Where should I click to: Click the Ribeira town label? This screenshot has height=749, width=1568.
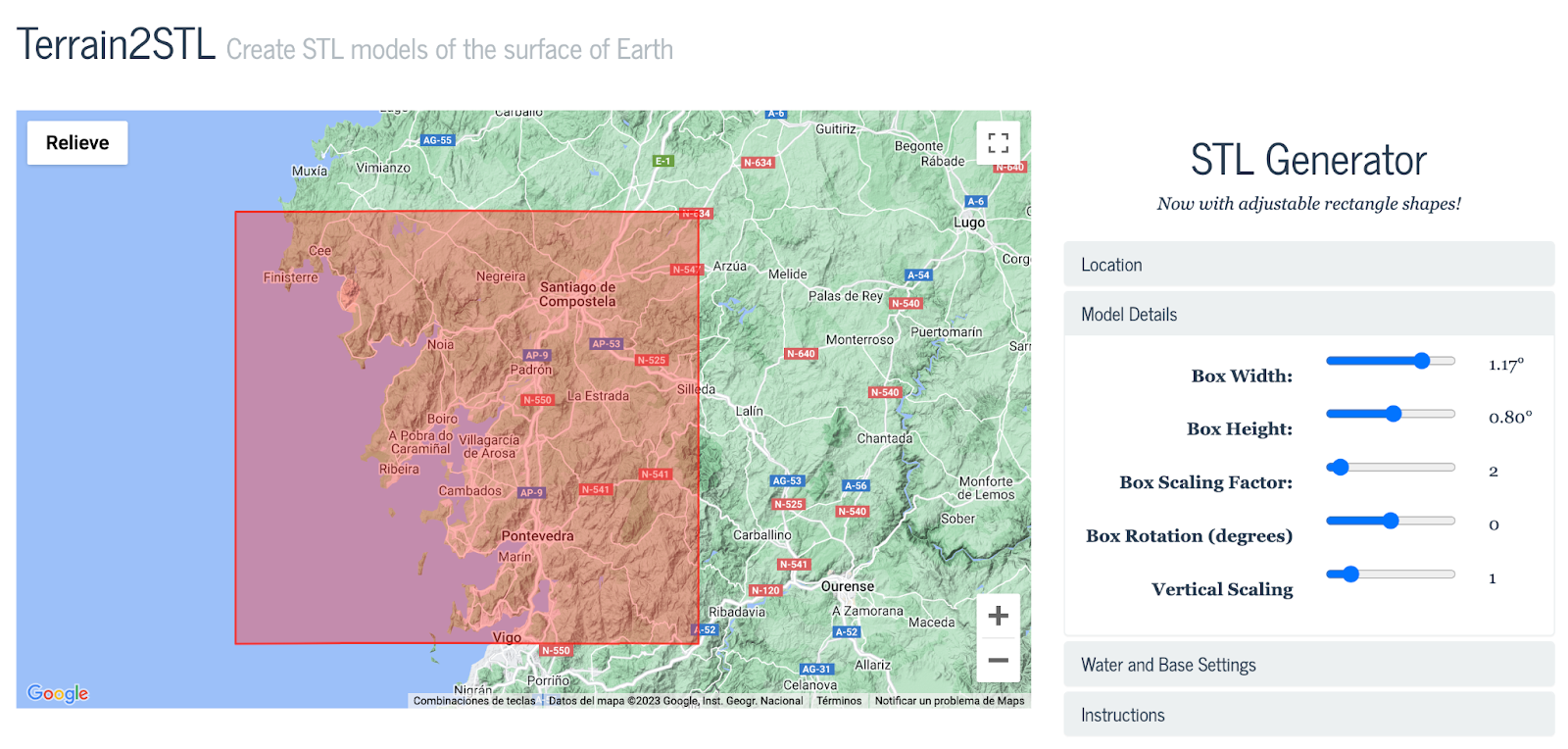(399, 469)
